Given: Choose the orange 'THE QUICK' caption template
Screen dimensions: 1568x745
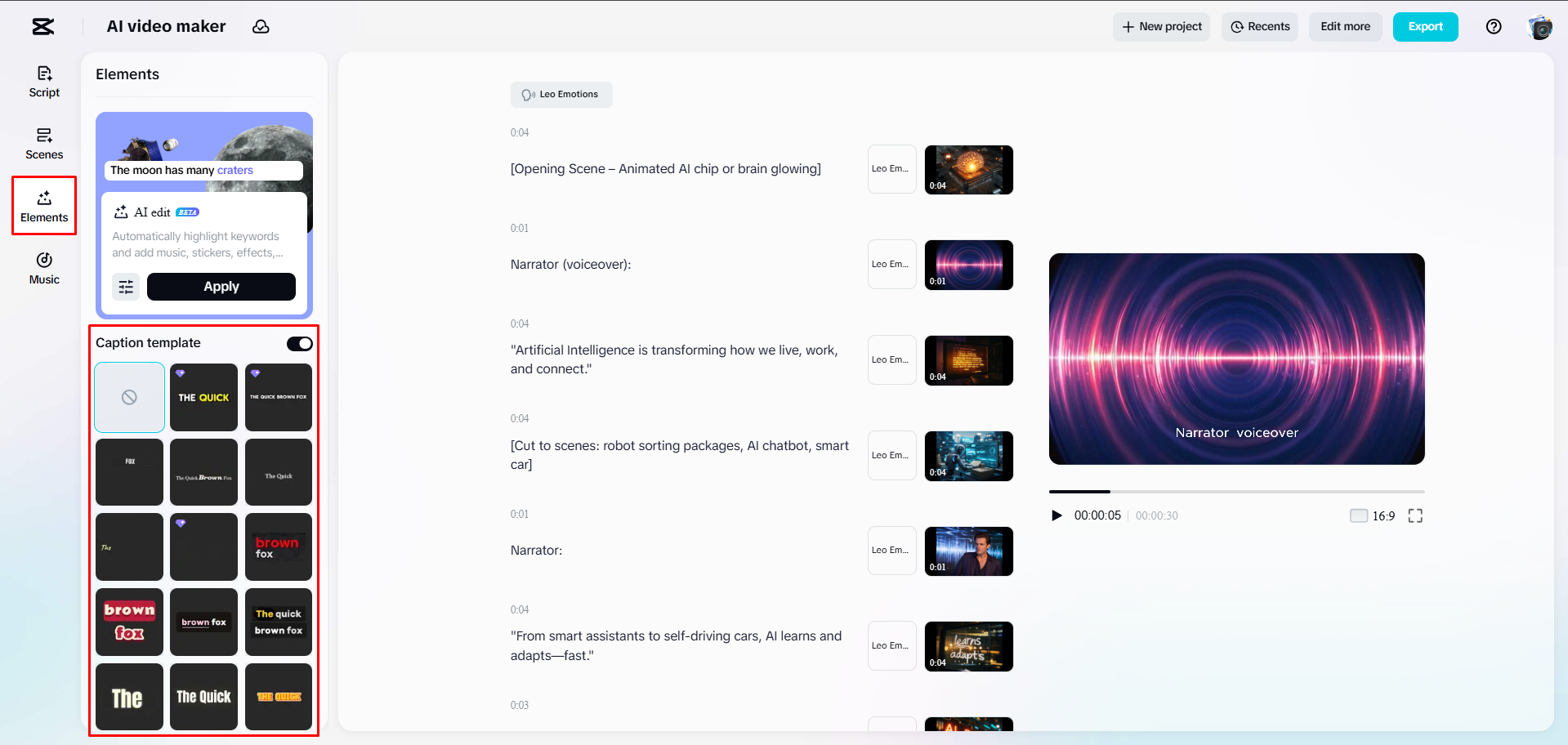Looking at the screenshot, I should (279, 697).
